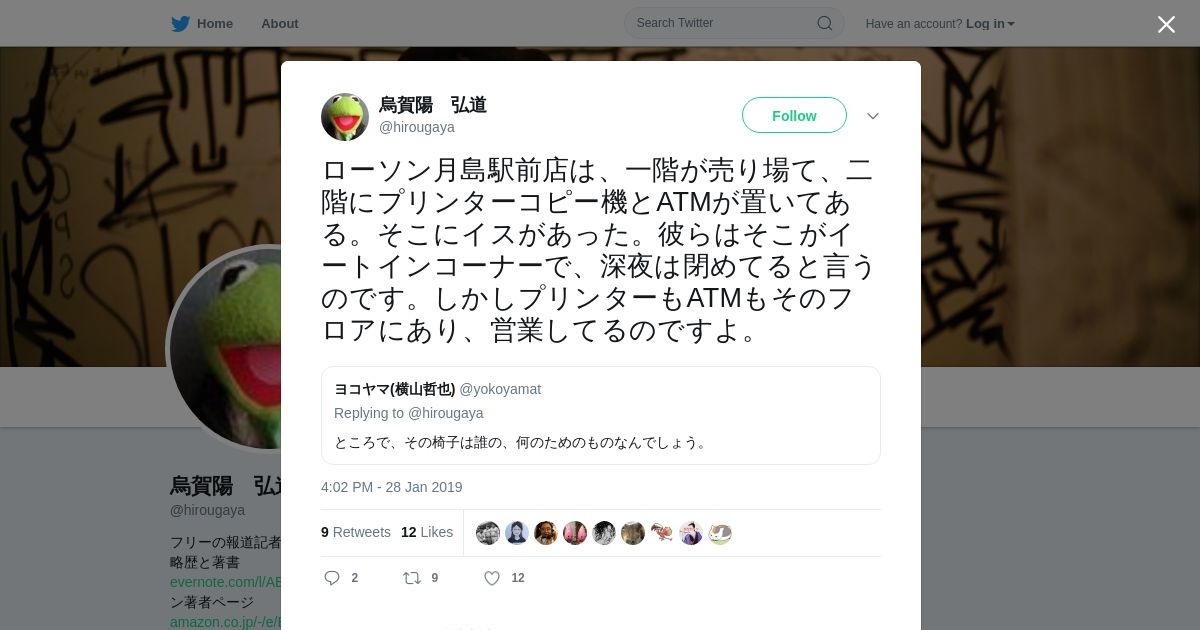The image size is (1200, 630).
Task: Close the tweet overlay with the X
Action: 1166,24
